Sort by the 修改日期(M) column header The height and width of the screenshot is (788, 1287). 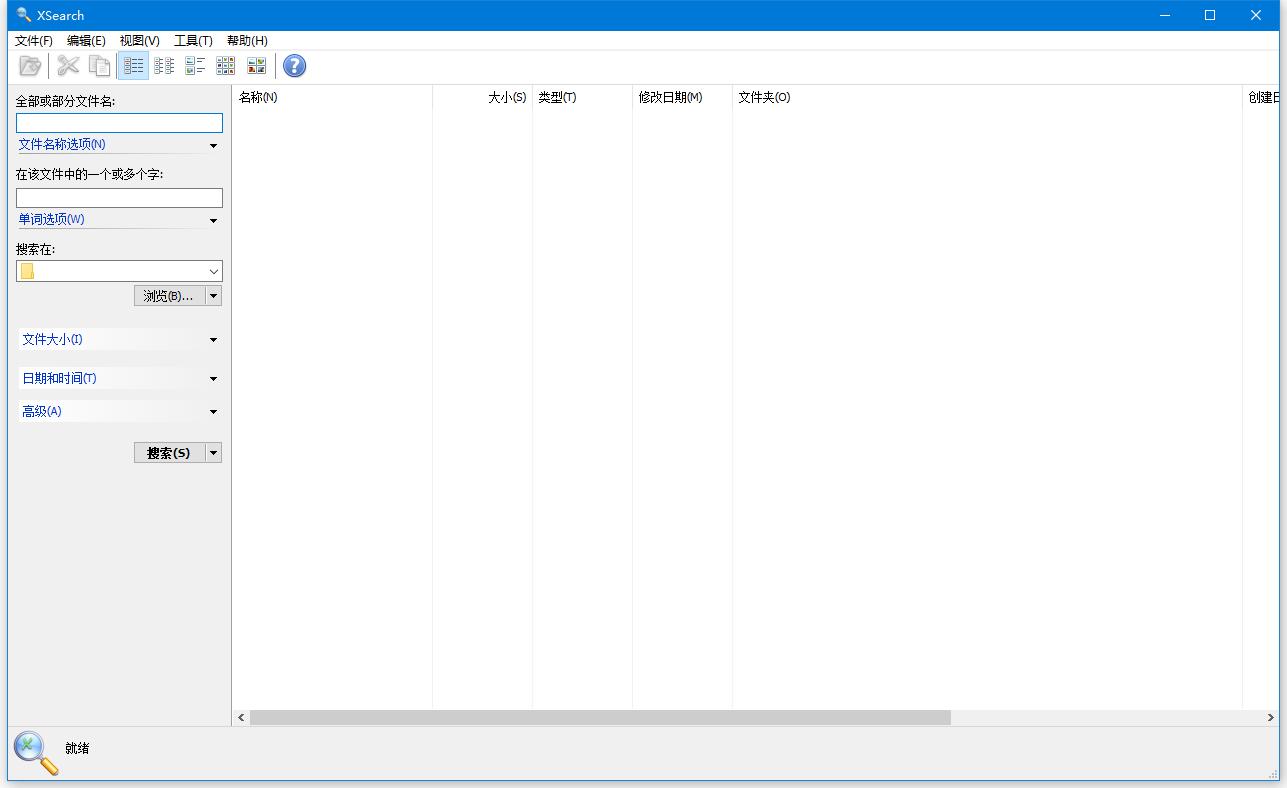point(682,97)
